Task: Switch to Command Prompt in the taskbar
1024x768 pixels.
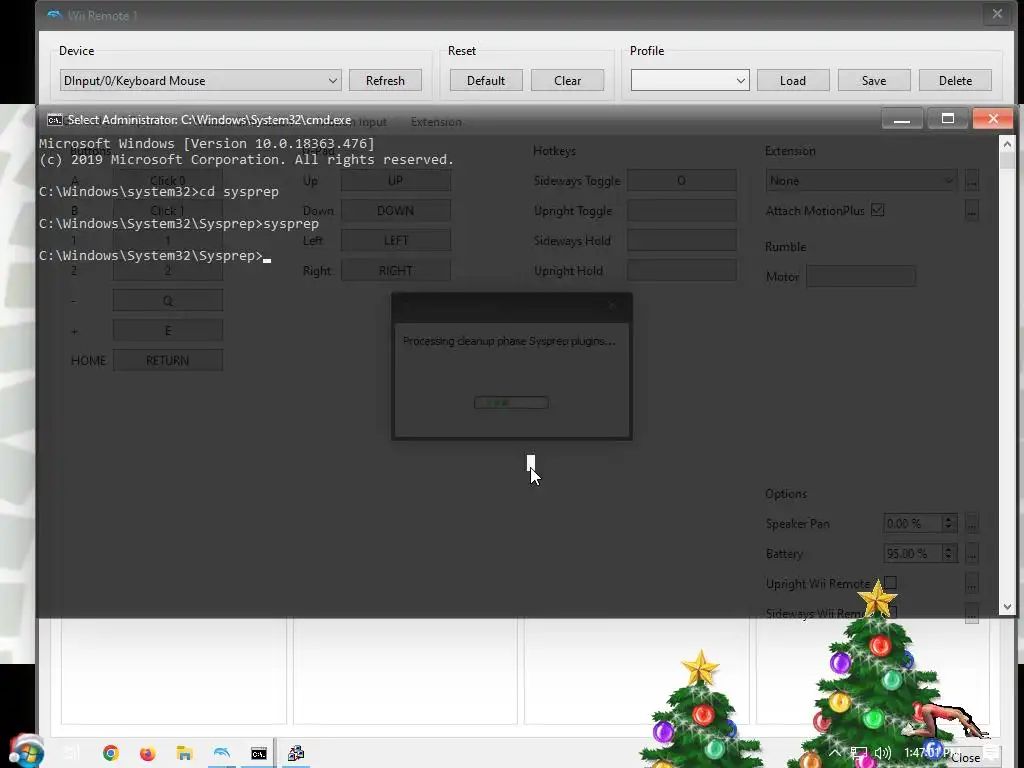Action: pos(259,753)
